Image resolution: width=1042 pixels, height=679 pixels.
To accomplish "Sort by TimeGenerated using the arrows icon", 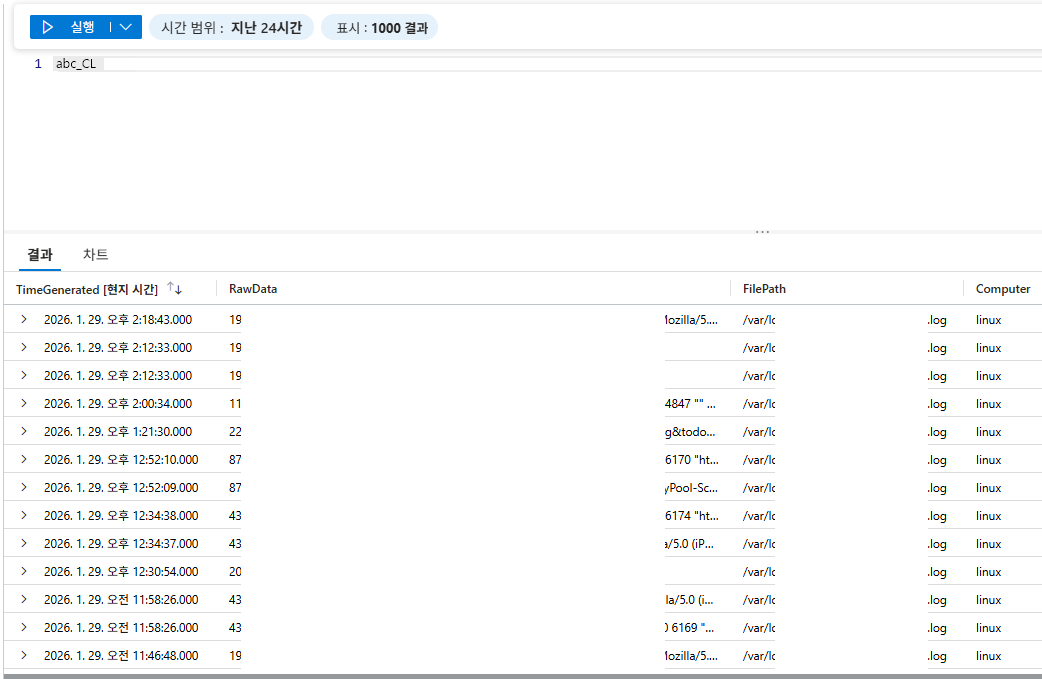I will point(174,288).
